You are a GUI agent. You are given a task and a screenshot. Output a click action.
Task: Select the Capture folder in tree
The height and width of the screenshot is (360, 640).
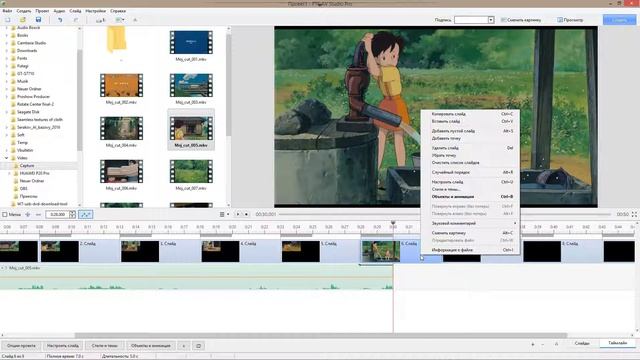pos(27,166)
